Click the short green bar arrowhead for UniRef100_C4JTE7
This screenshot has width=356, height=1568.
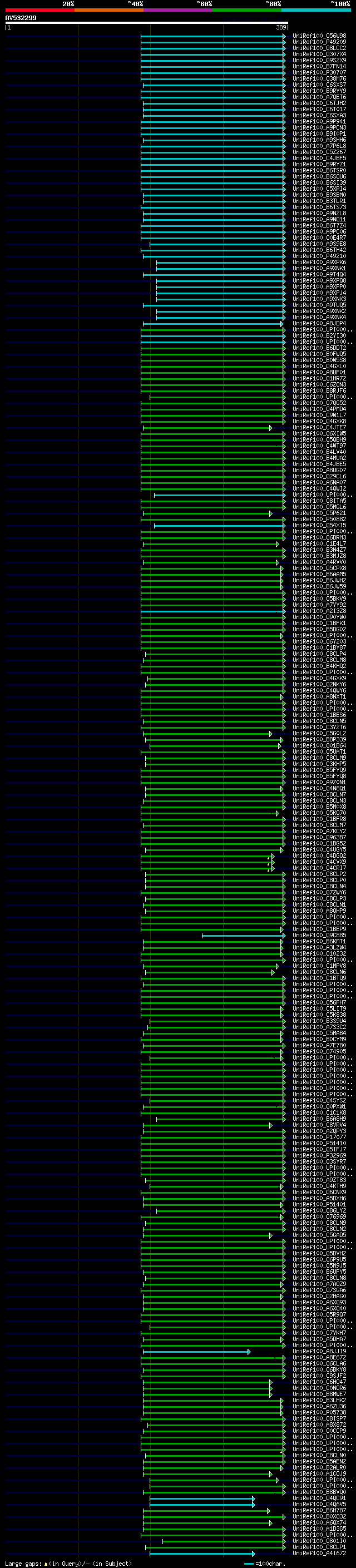tap(271, 428)
